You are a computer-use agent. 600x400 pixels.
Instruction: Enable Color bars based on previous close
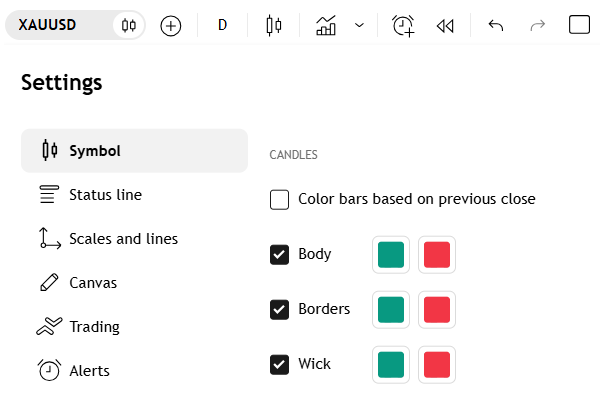[x=279, y=200]
